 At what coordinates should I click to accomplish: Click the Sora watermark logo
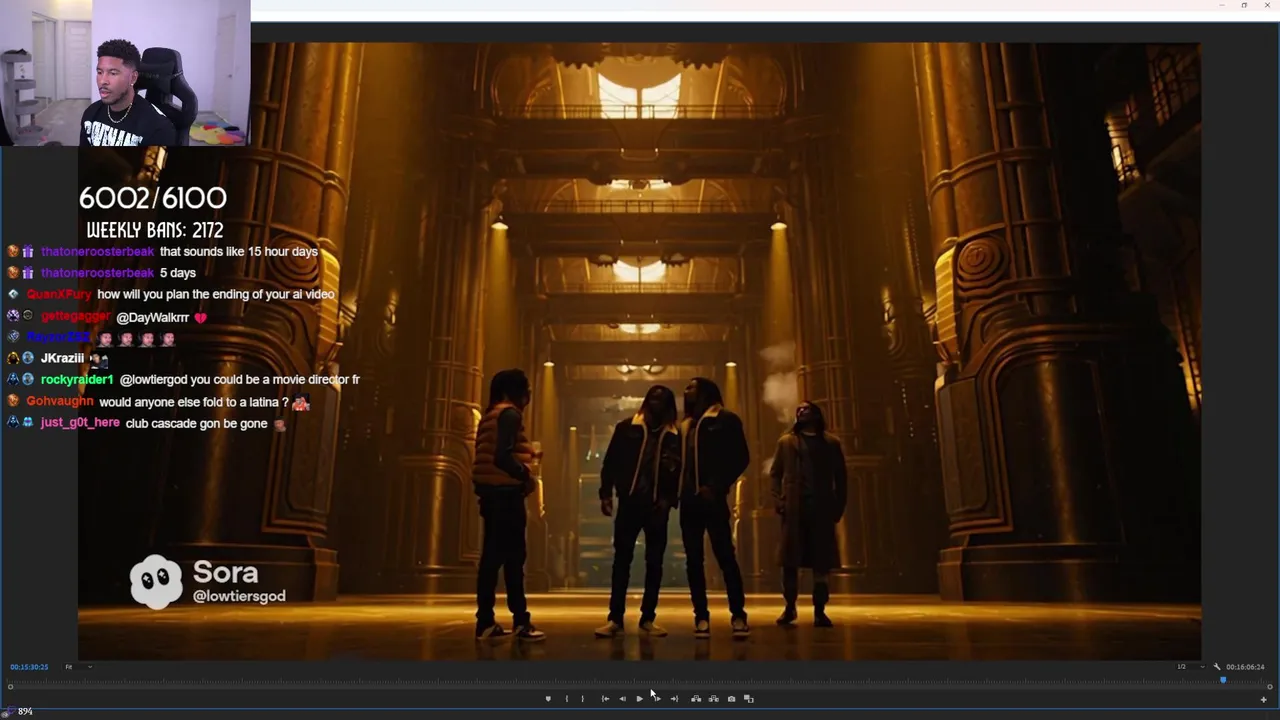tap(156, 582)
